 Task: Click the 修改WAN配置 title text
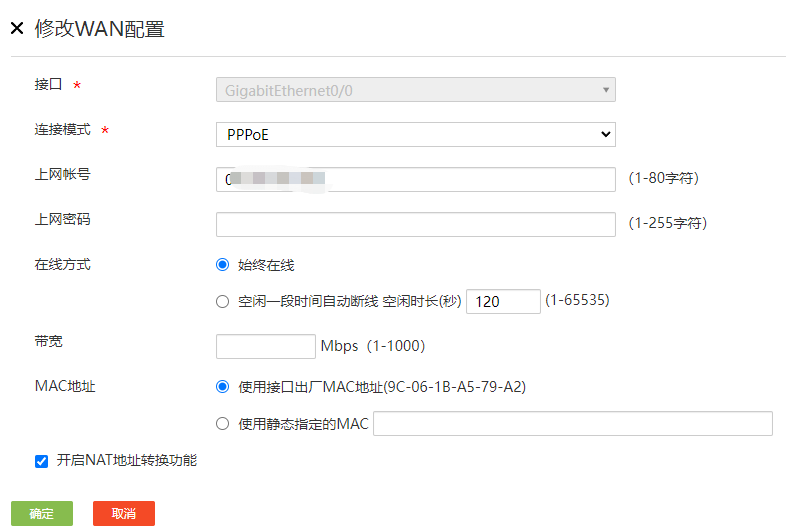coord(99,29)
